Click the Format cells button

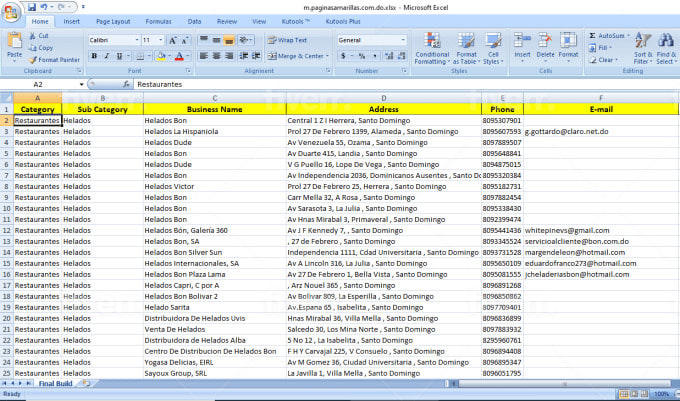pos(568,47)
